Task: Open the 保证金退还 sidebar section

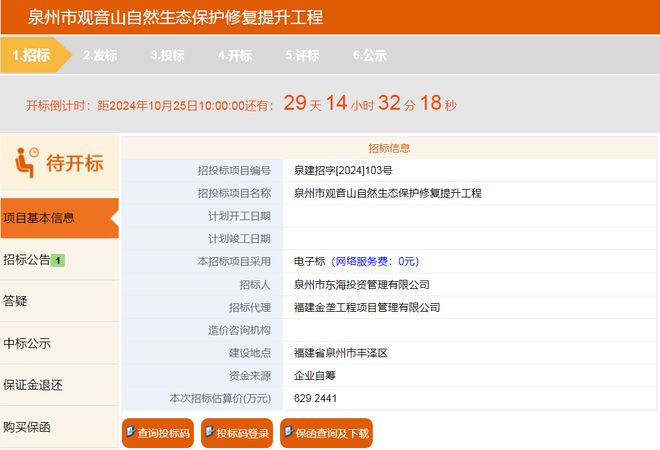Action: coord(59,385)
